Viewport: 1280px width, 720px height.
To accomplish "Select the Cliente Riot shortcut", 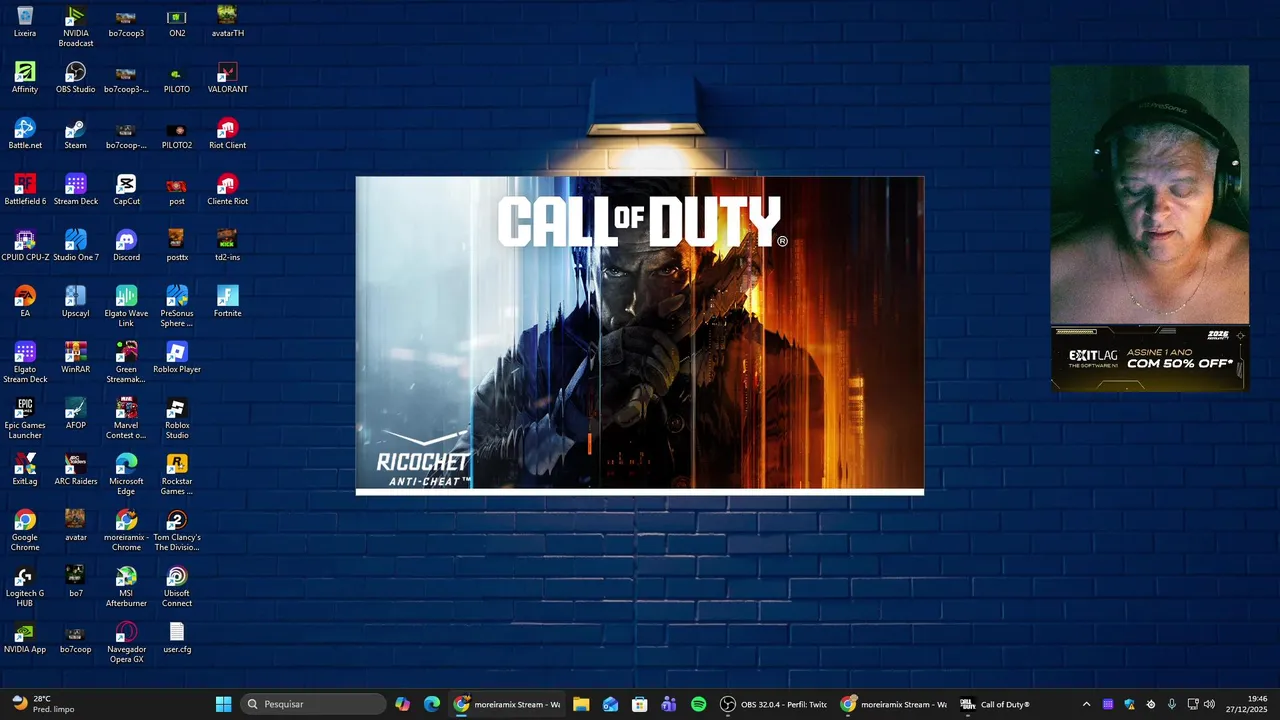I will [x=228, y=190].
